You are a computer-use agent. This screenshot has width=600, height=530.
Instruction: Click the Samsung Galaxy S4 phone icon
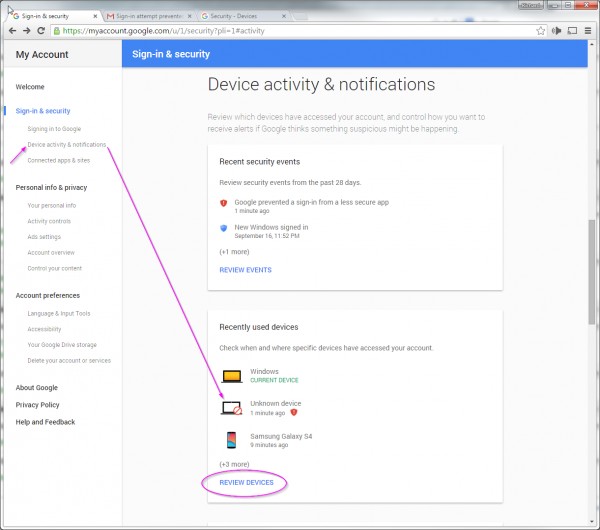pos(231,440)
